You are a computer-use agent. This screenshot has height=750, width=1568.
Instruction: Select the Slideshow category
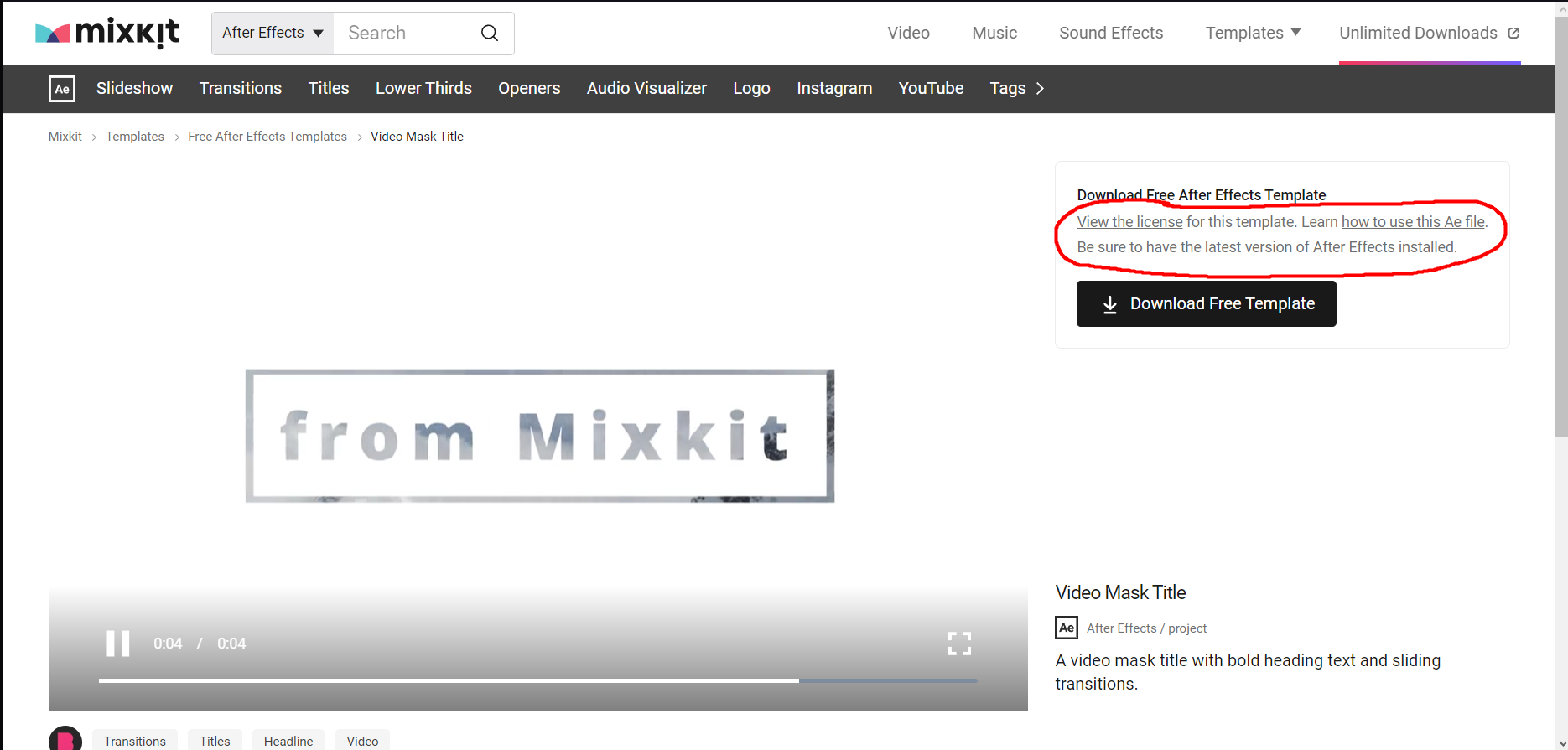134,88
